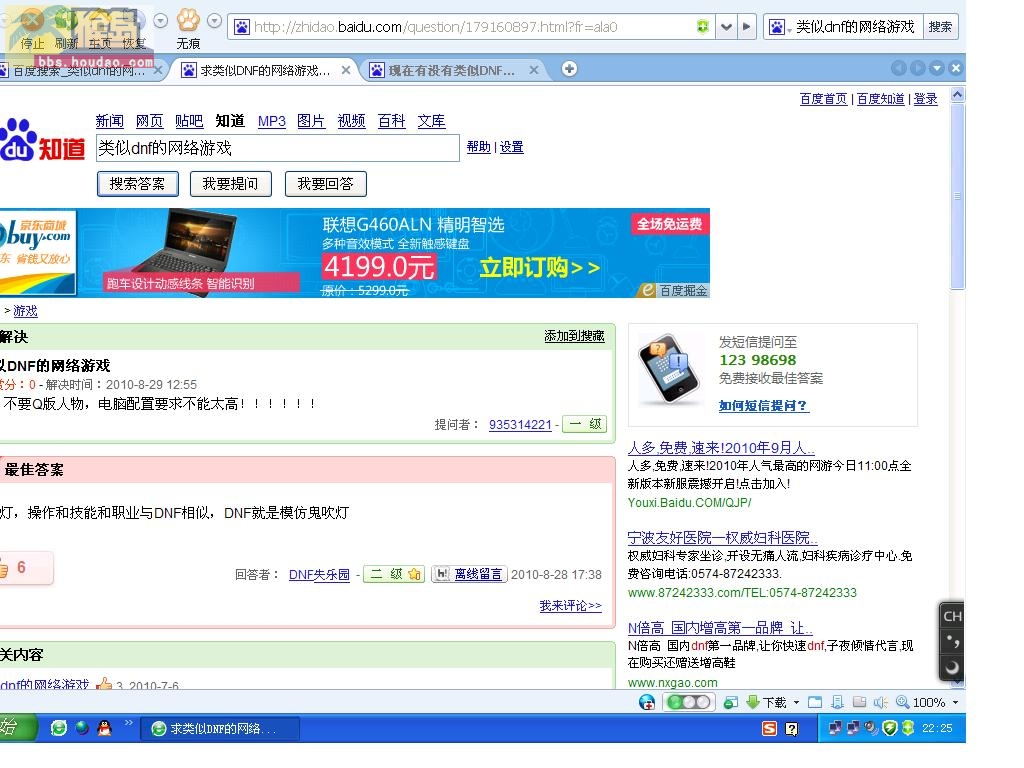The width and height of the screenshot is (1024, 768).
Task: Open asker profile 935314221
Action: [520, 424]
